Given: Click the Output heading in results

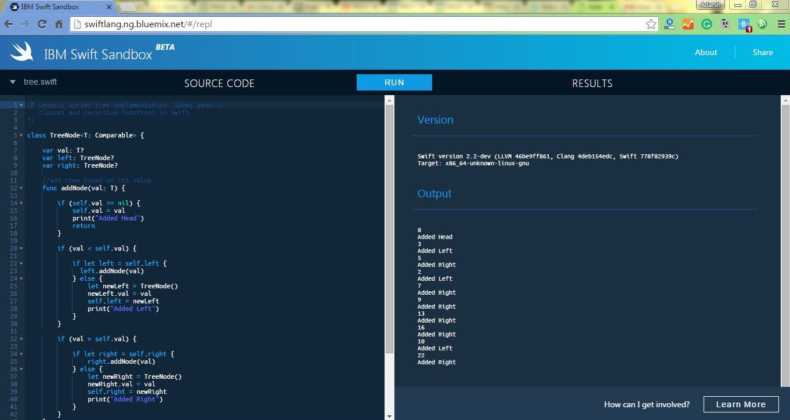Looking at the screenshot, I should click(x=434, y=193).
